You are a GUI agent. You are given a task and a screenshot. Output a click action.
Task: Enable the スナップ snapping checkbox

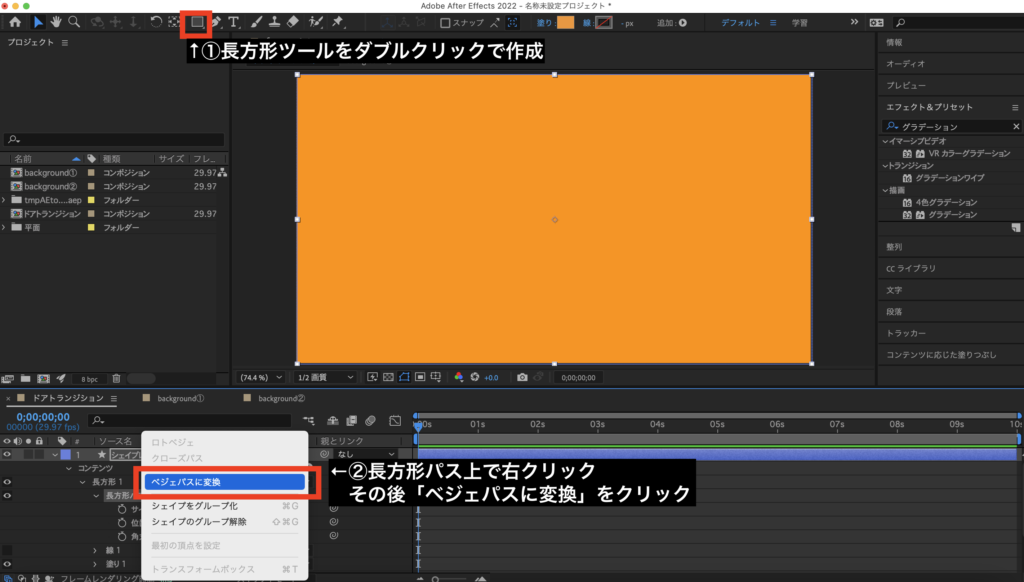point(443,22)
